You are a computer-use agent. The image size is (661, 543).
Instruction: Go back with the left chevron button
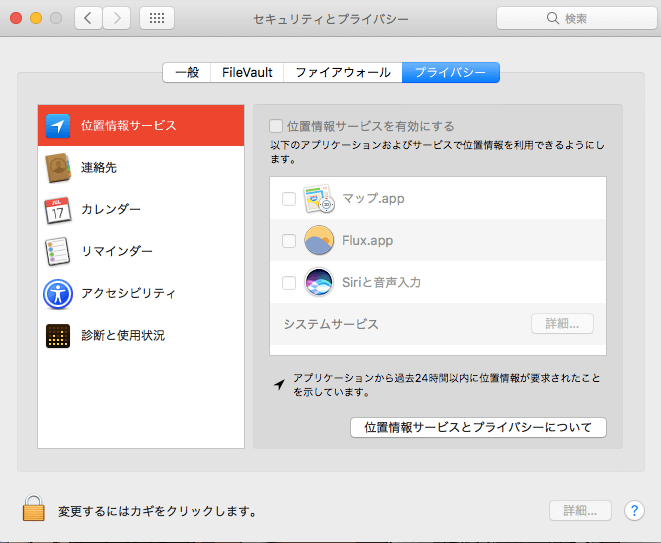tap(88, 18)
